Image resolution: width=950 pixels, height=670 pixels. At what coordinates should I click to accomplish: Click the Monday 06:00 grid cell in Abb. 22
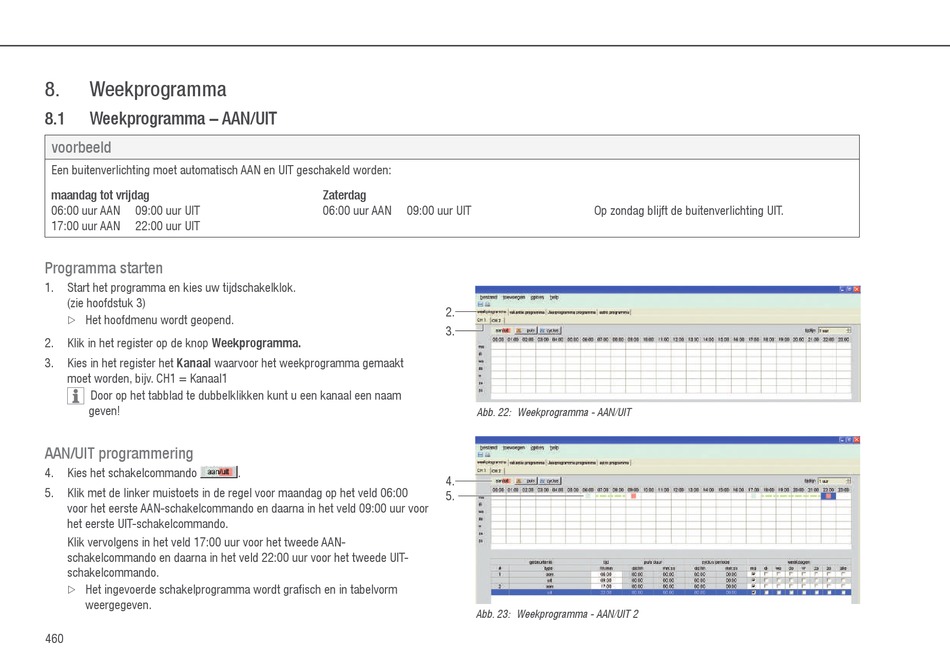click(588, 347)
